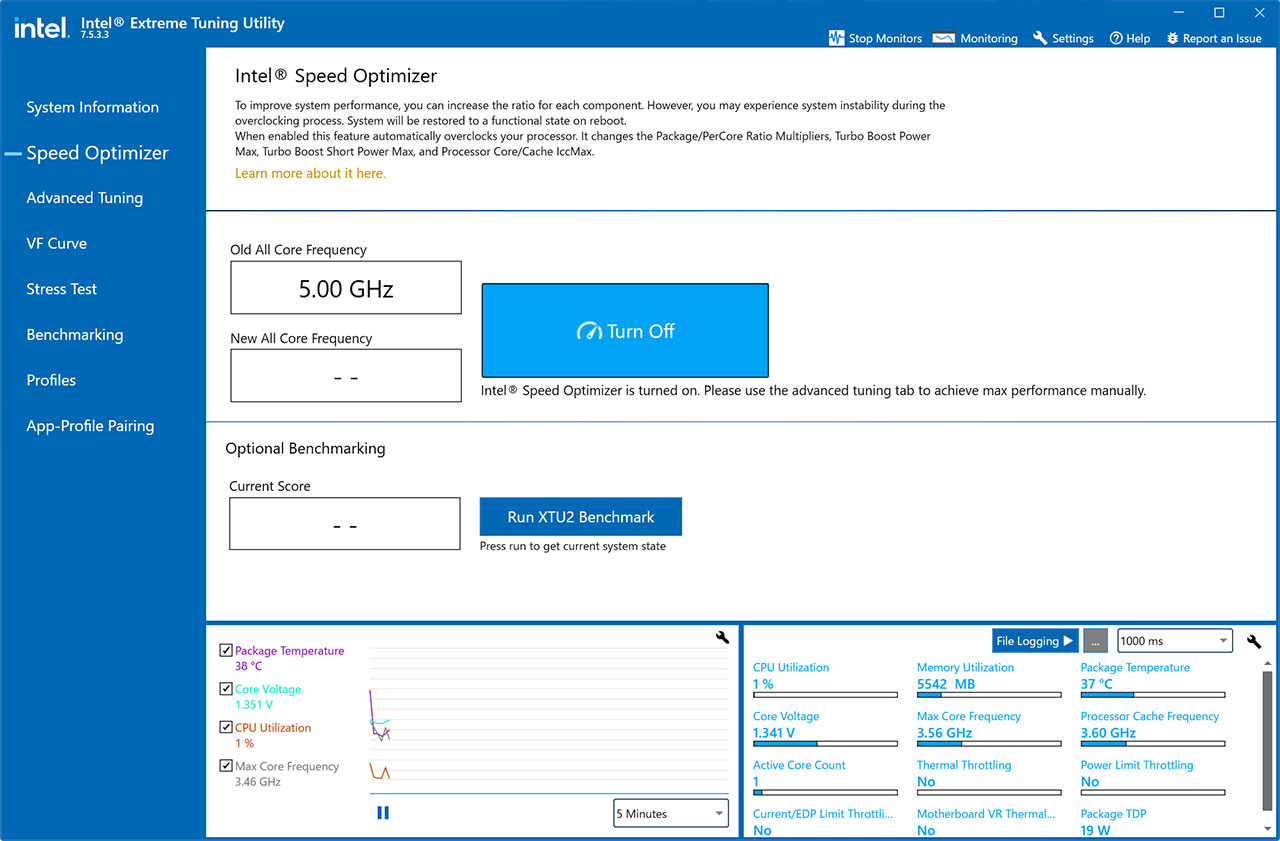Click the Package TDP monitor label
The image size is (1280, 841).
[1113, 814]
